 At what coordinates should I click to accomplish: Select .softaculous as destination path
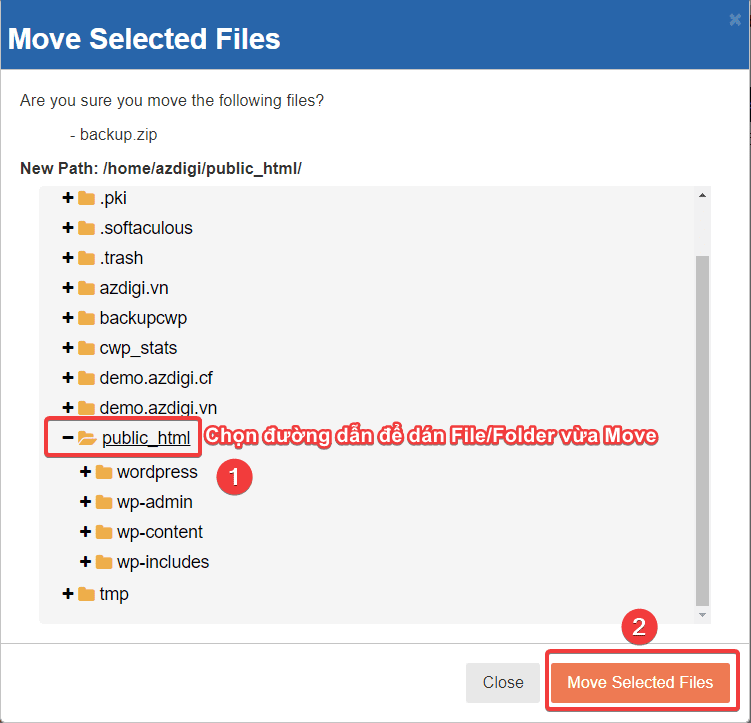click(x=146, y=228)
